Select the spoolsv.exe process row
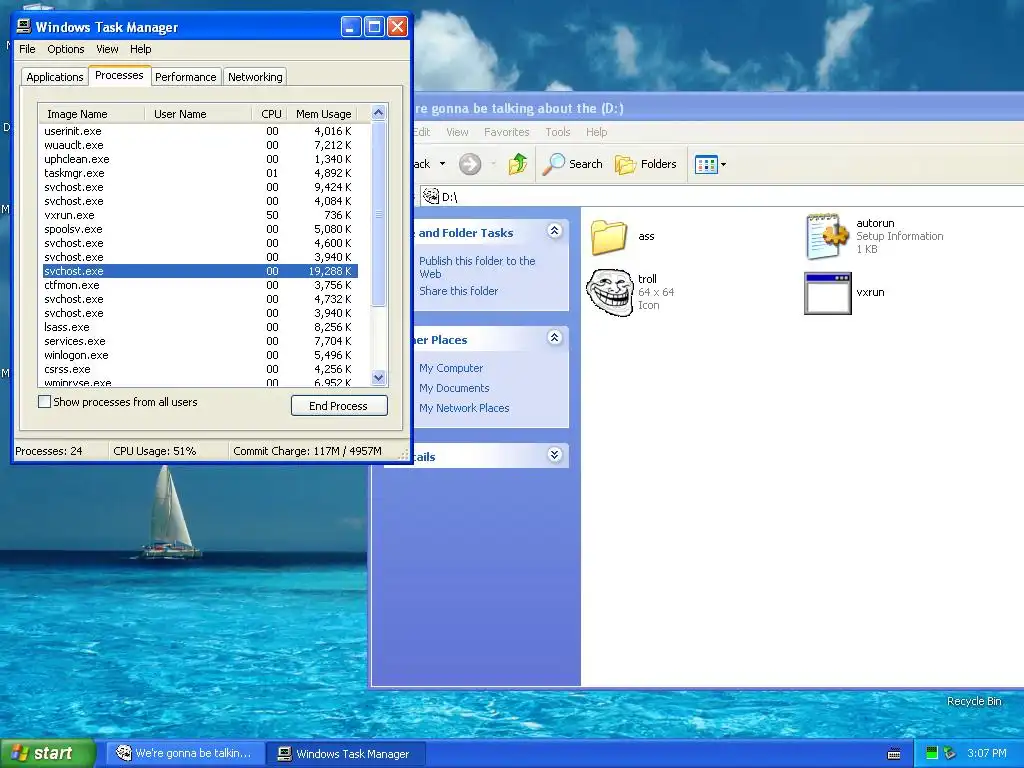This screenshot has width=1024, height=768. (200, 229)
